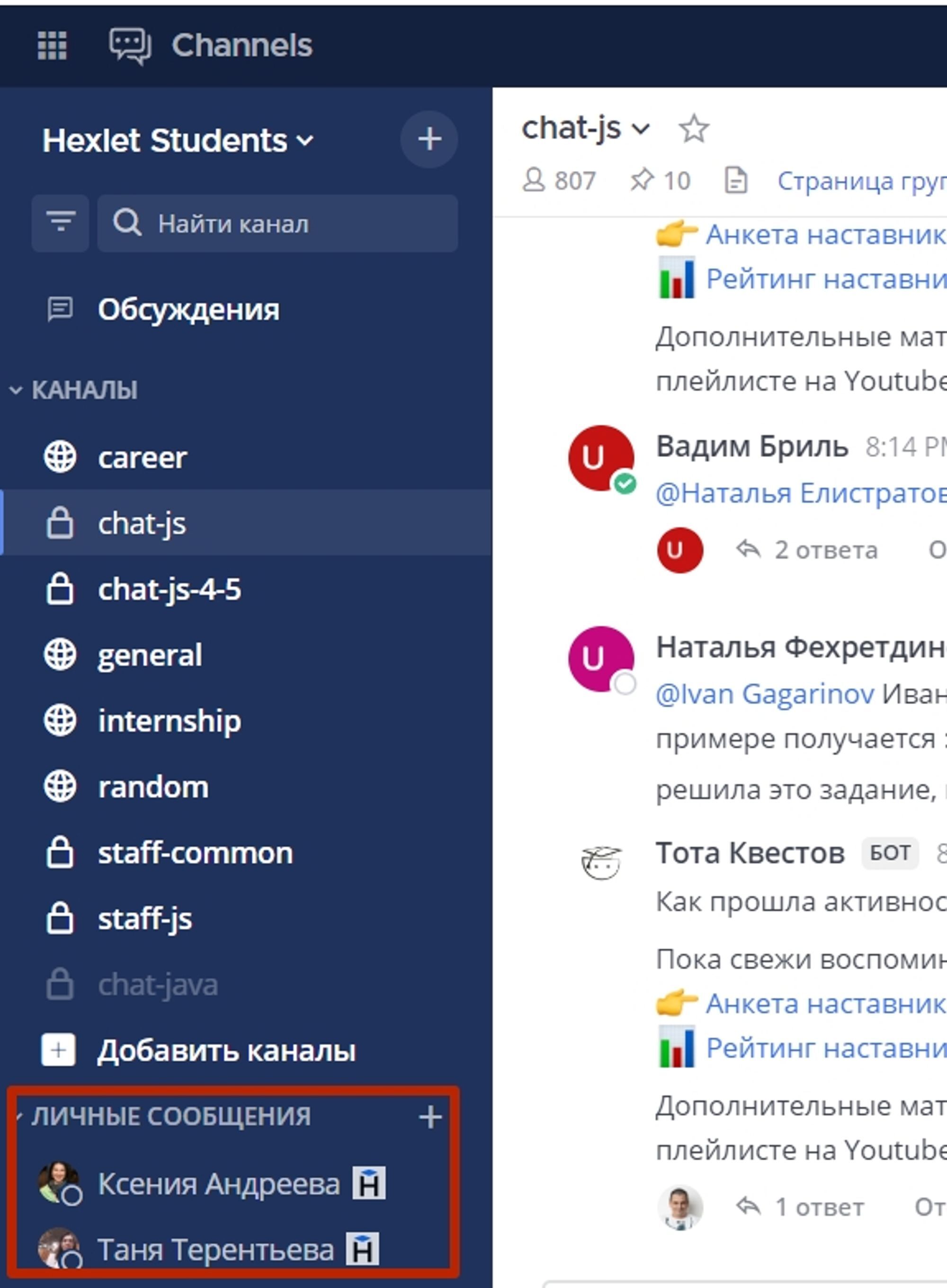Open the 2 ответа thread
This screenshot has width=947, height=1288.
click(826, 550)
